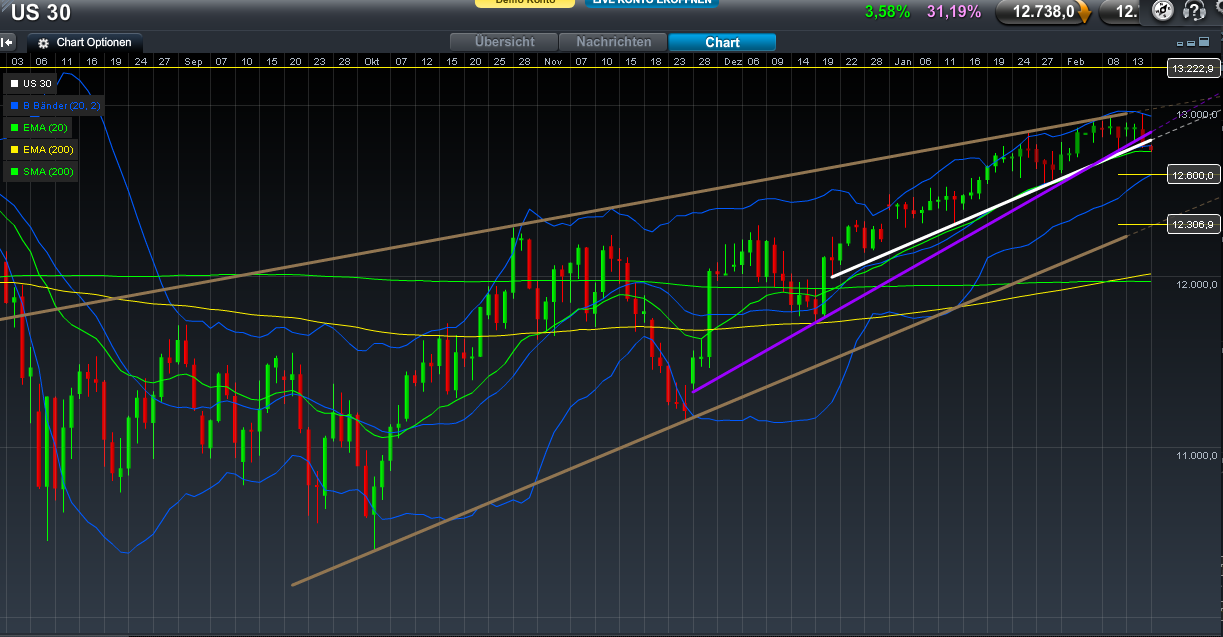The width and height of the screenshot is (1223, 637).
Task: Select the 12.600,0 price level marker
Action: pyautogui.click(x=1193, y=176)
